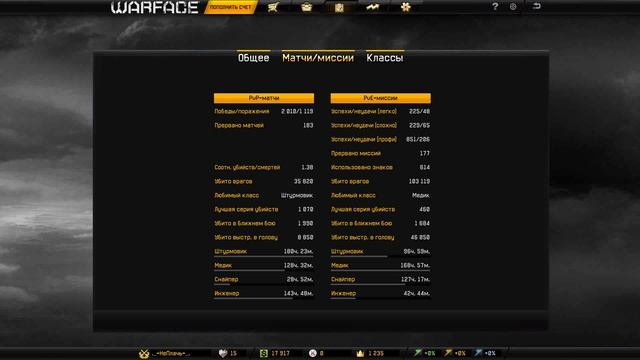This screenshot has width=640, height=360.
Task: Click the PvP Убито в ближнем бою label
Action: click(x=245, y=223)
